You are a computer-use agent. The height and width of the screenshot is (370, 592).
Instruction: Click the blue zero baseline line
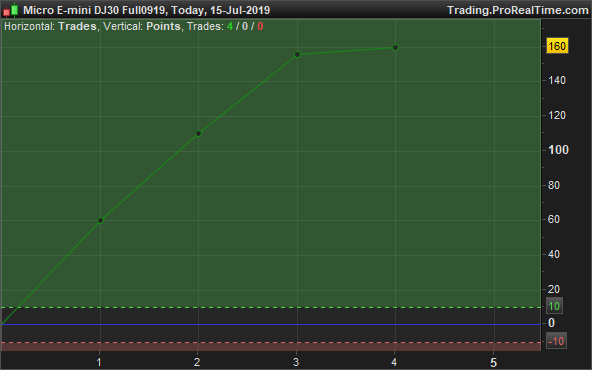[x=271, y=324]
